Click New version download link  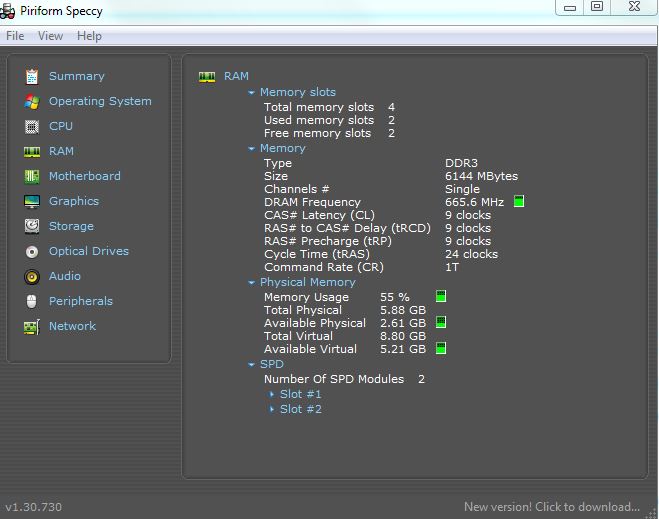click(552, 507)
